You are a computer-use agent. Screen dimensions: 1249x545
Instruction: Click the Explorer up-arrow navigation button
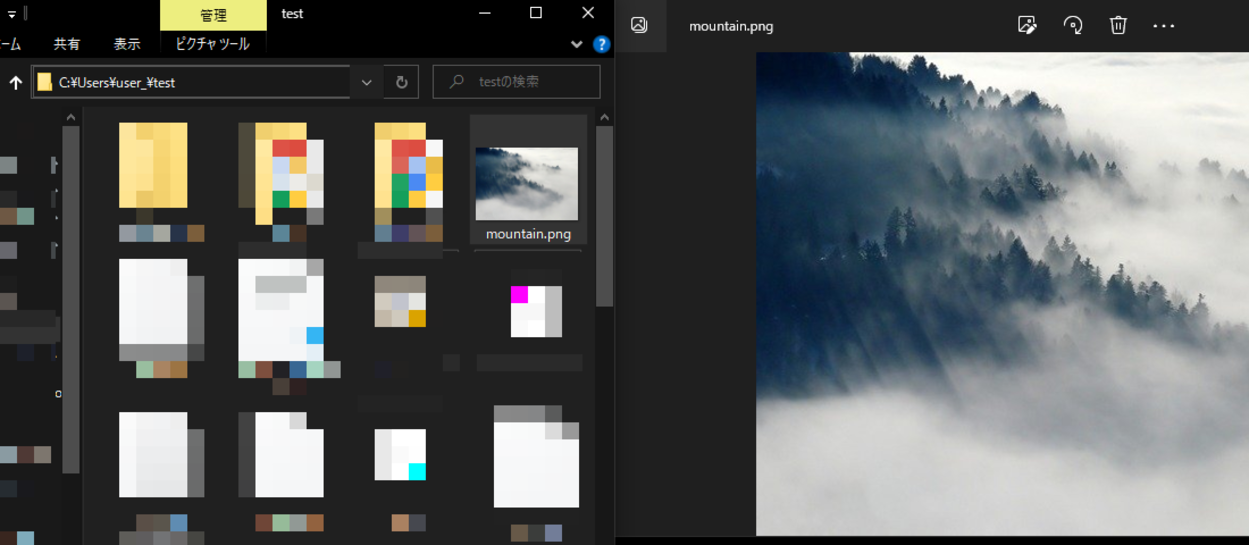click(15, 82)
